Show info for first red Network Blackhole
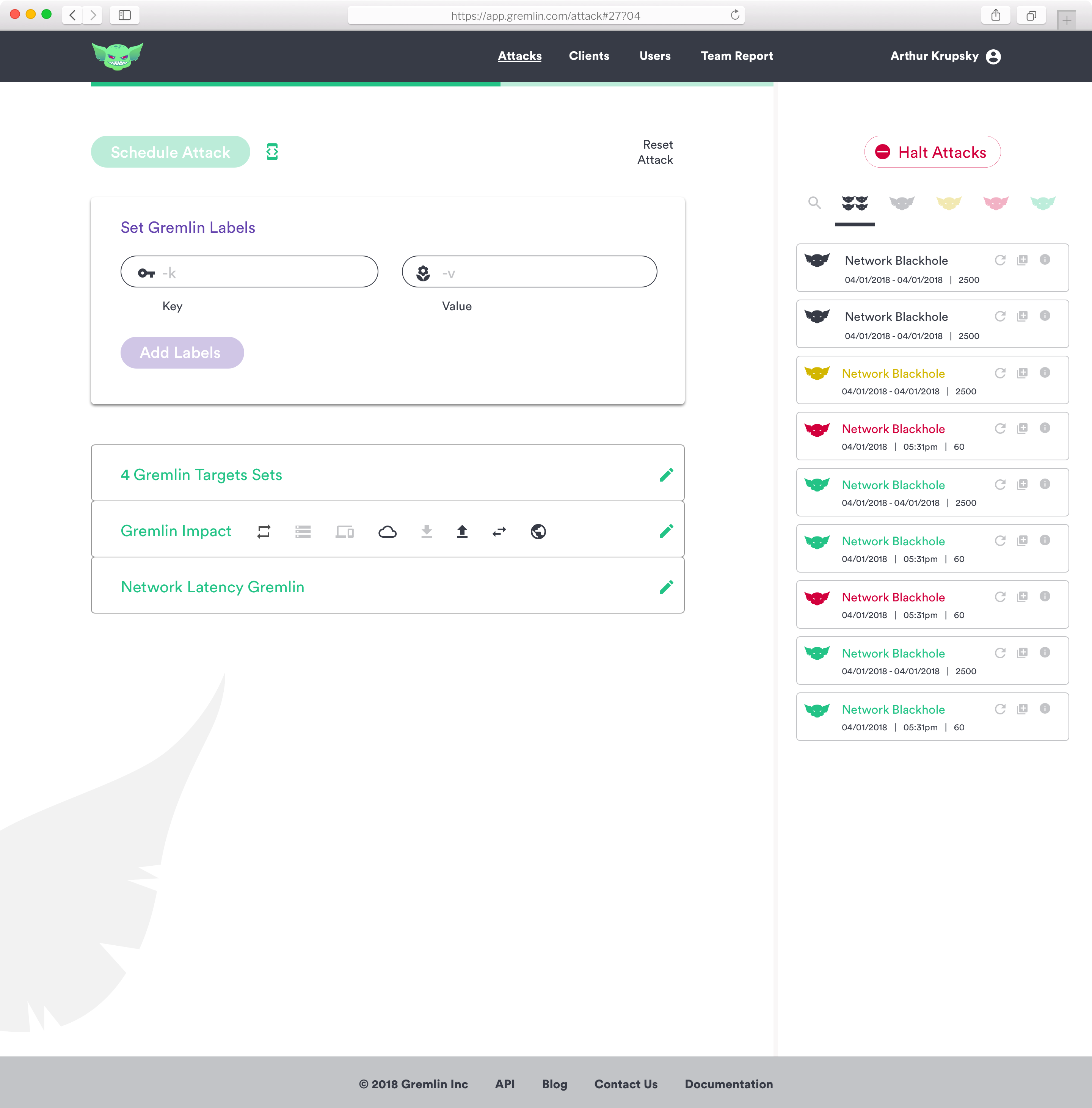Image resolution: width=1092 pixels, height=1108 pixels. coord(1045,428)
